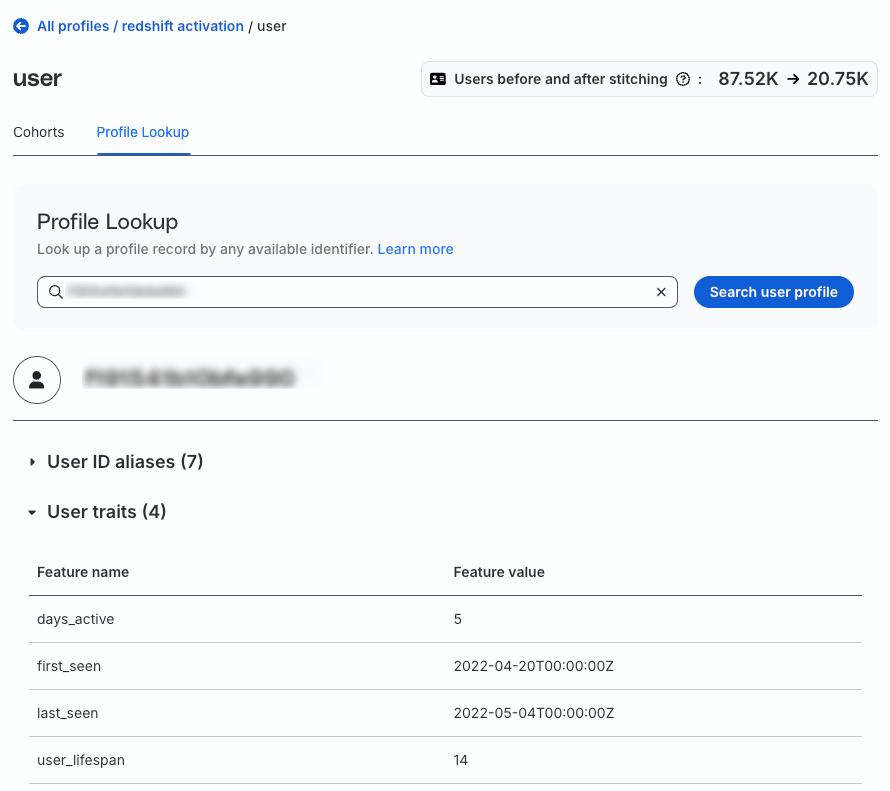Click the Feature value column header
Image resolution: width=890 pixels, height=791 pixels.
(499, 572)
